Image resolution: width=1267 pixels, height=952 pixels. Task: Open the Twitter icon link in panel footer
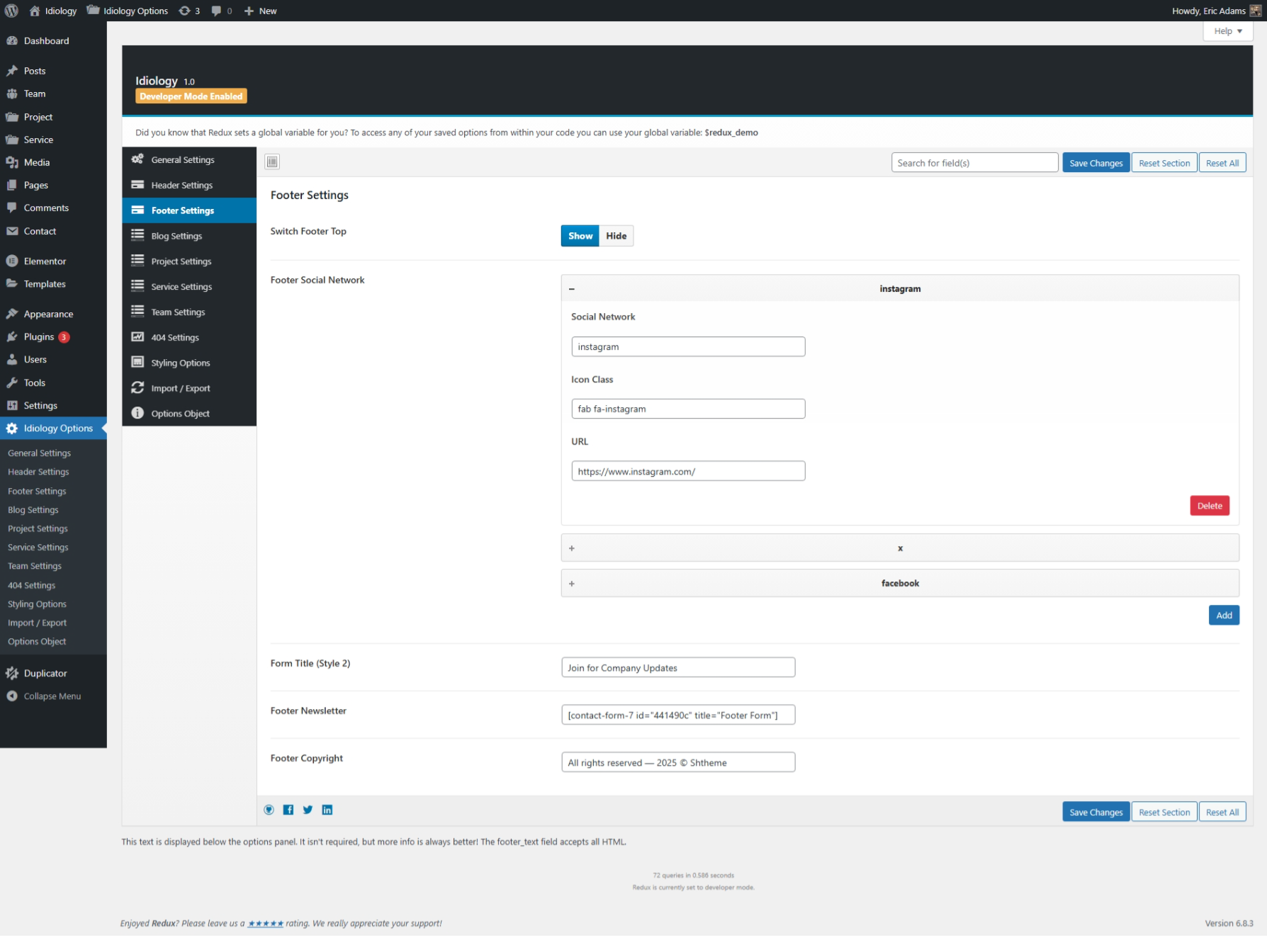[308, 810]
